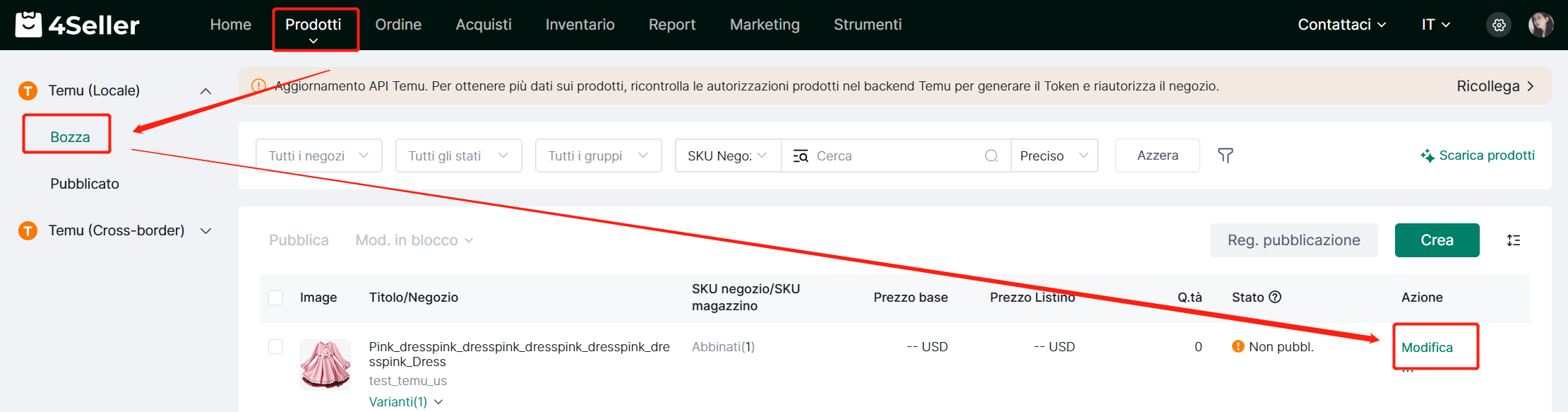Image resolution: width=1568 pixels, height=412 pixels.
Task: Click the SKU negozio/SKU magazzino column header
Action: [x=746, y=298]
